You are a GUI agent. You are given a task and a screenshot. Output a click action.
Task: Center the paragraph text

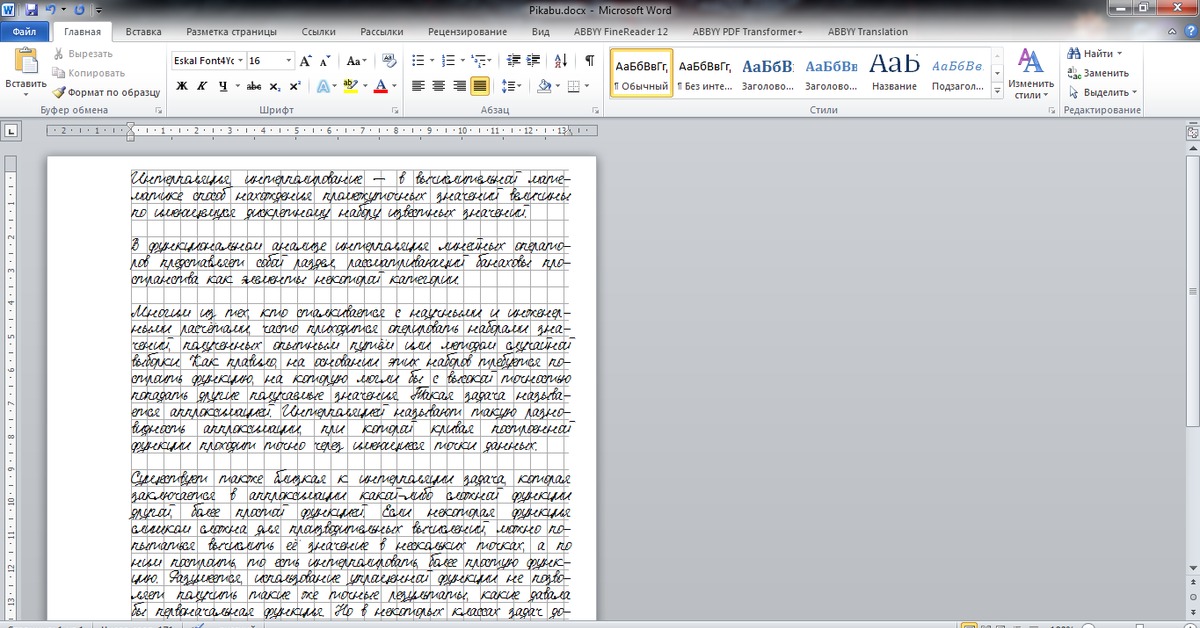(439, 86)
